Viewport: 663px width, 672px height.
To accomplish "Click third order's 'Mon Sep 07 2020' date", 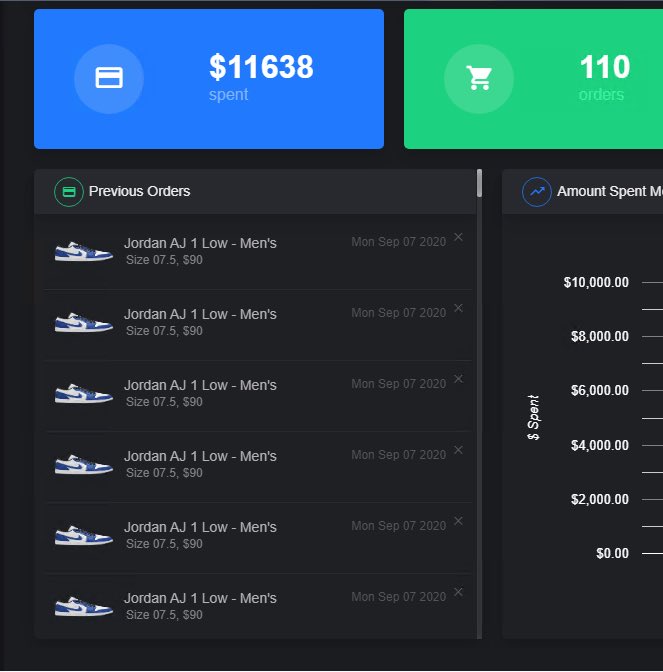I will point(399,384).
